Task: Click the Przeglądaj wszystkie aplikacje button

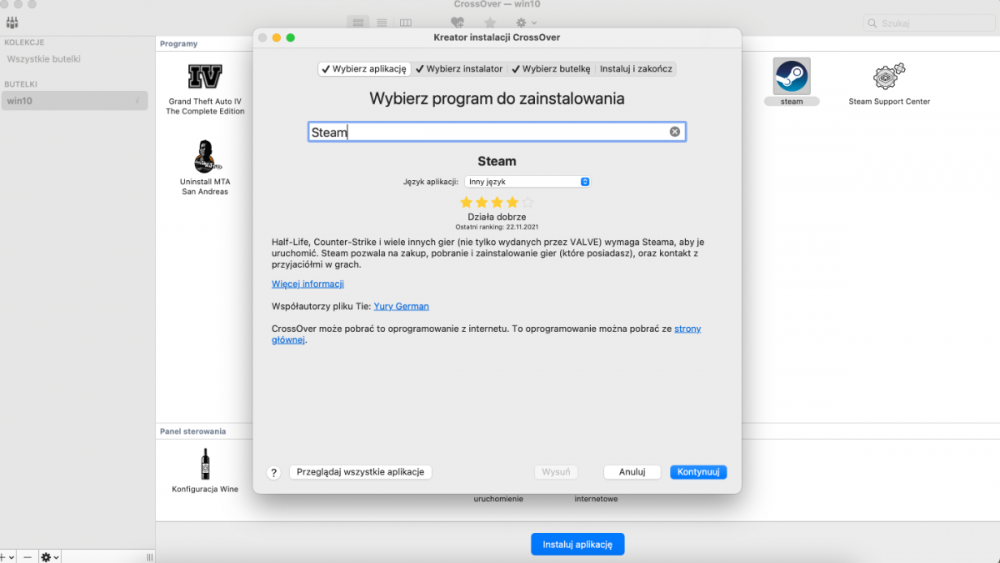Action: coord(360,472)
